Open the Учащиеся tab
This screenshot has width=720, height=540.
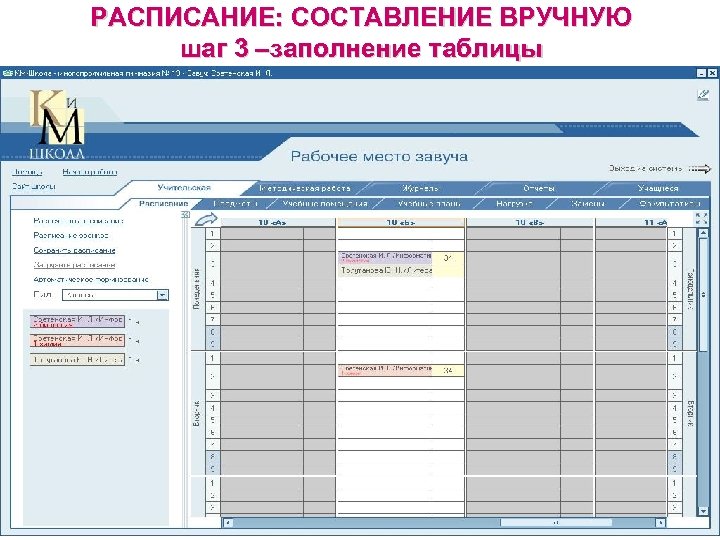pyautogui.click(x=658, y=188)
